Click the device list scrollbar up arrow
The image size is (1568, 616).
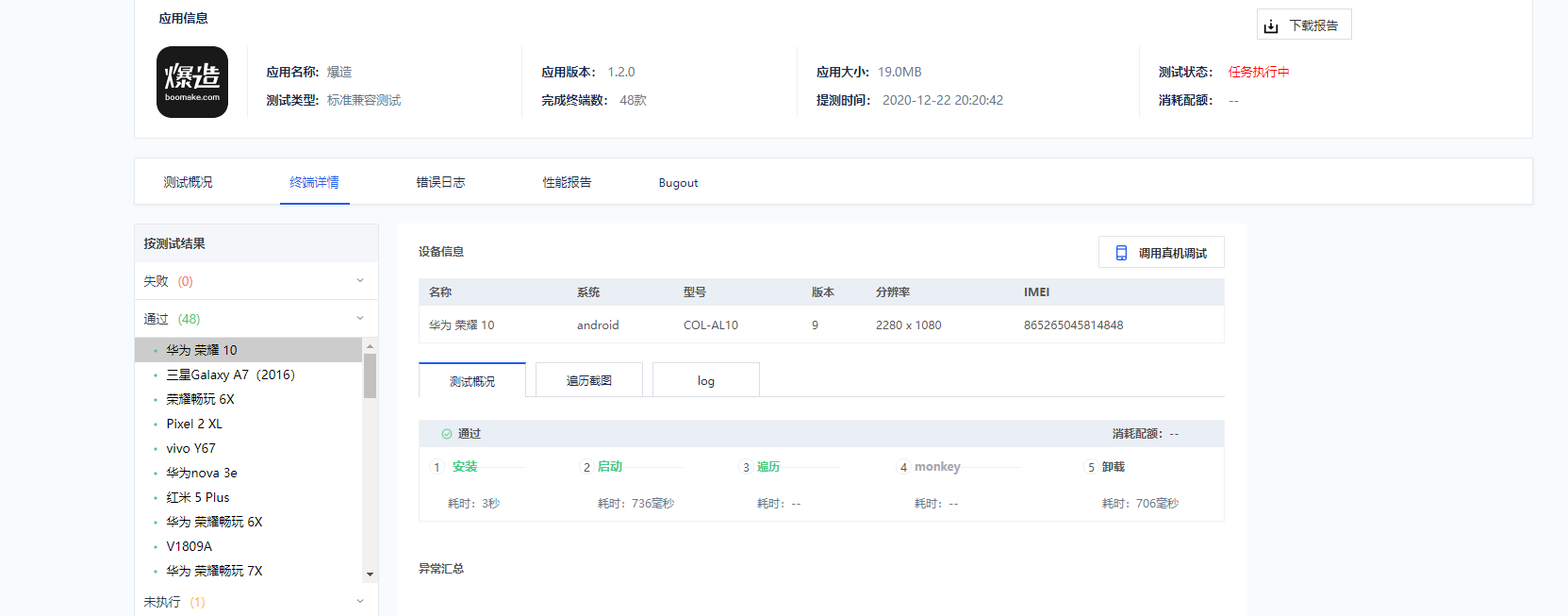pyautogui.click(x=370, y=345)
